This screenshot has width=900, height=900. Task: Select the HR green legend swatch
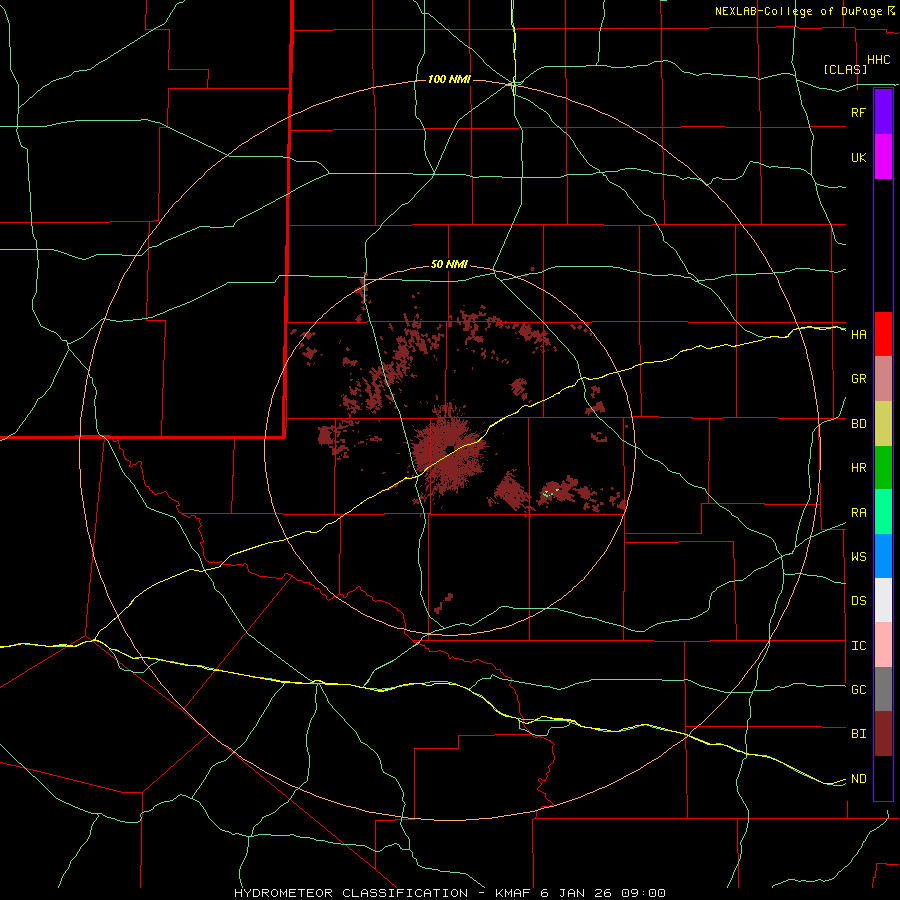click(x=883, y=468)
